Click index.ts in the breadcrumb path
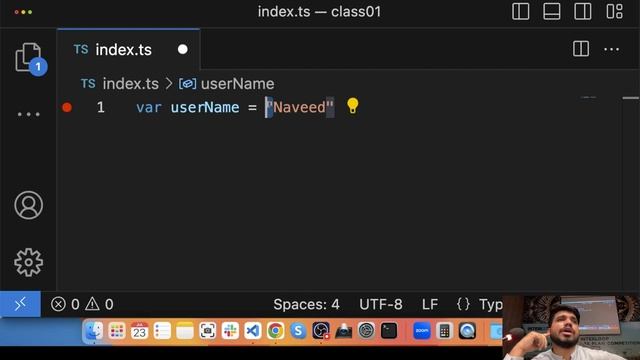This screenshot has height=360, width=640. pos(130,84)
